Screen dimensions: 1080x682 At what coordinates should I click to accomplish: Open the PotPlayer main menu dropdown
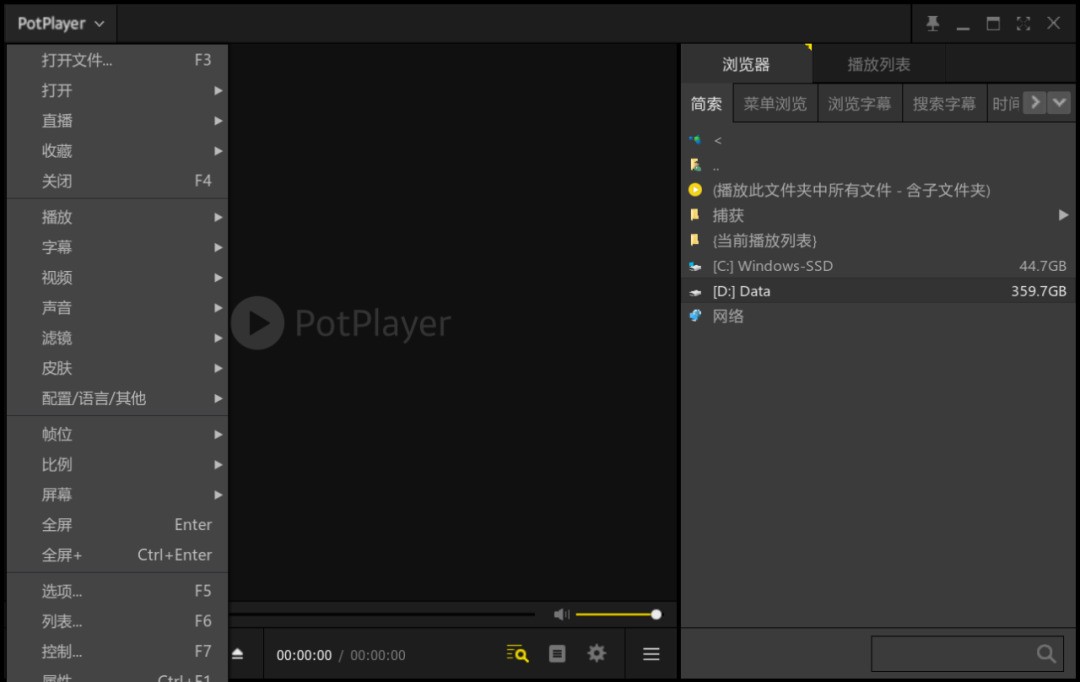(x=61, y=23)
